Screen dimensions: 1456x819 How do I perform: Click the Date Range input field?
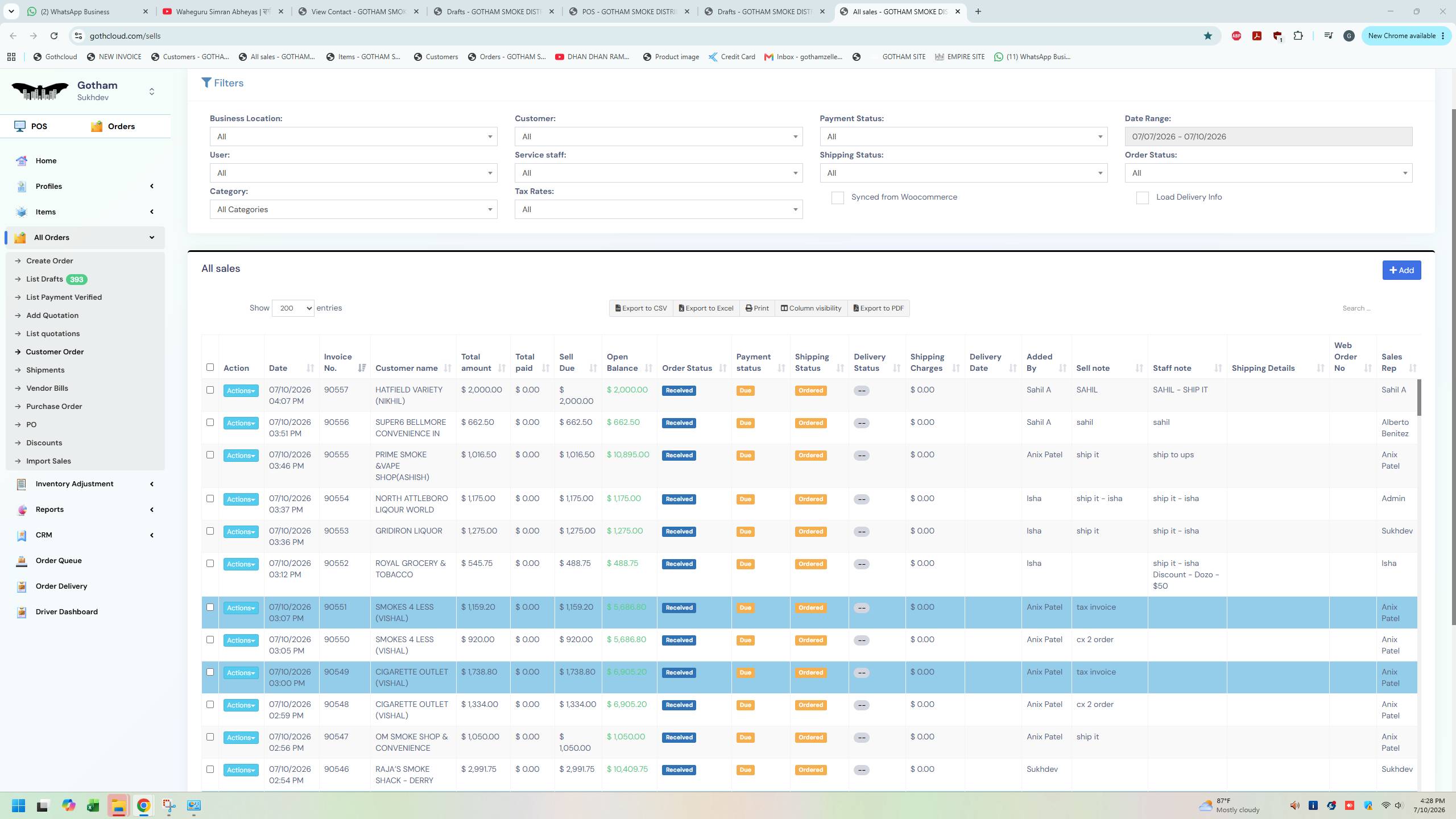1268,136
